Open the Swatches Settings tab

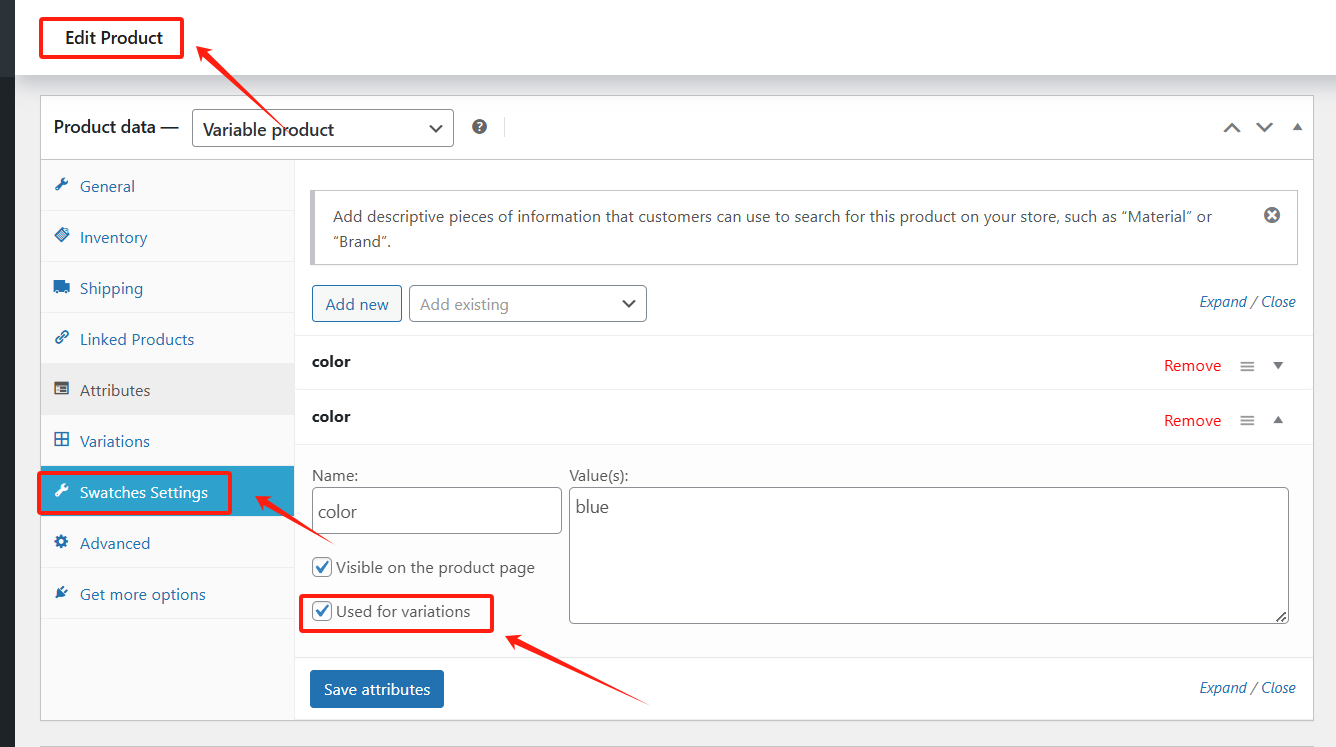(x=143, y=492)
